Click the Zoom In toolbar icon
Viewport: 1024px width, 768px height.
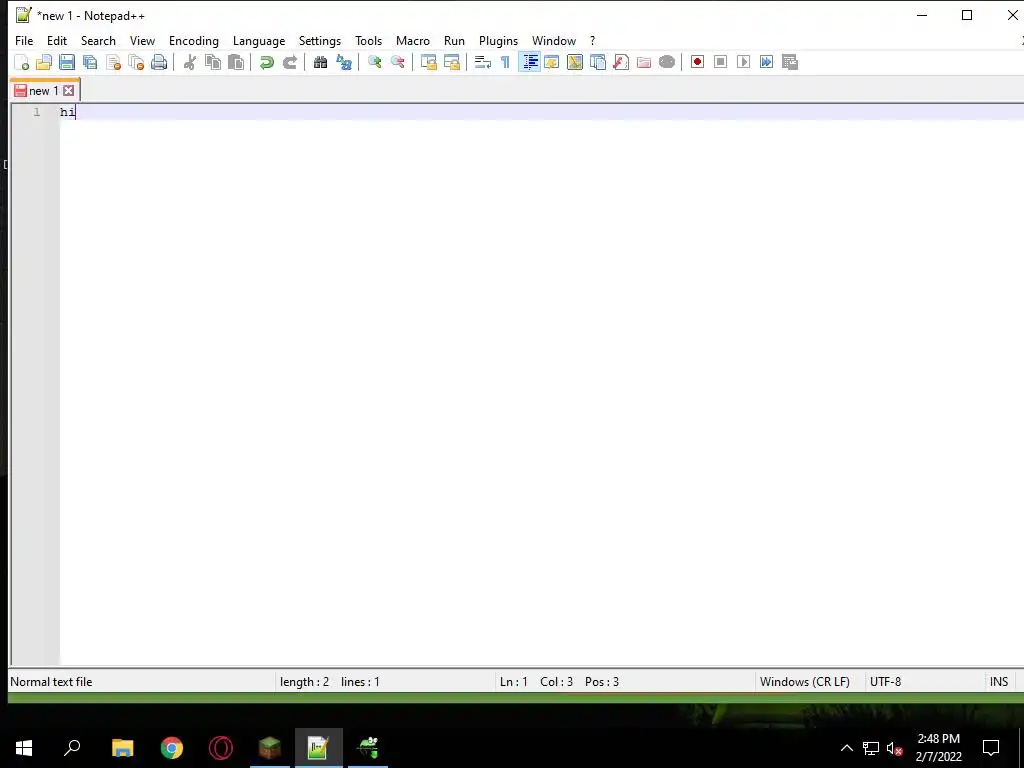(374, 62)
